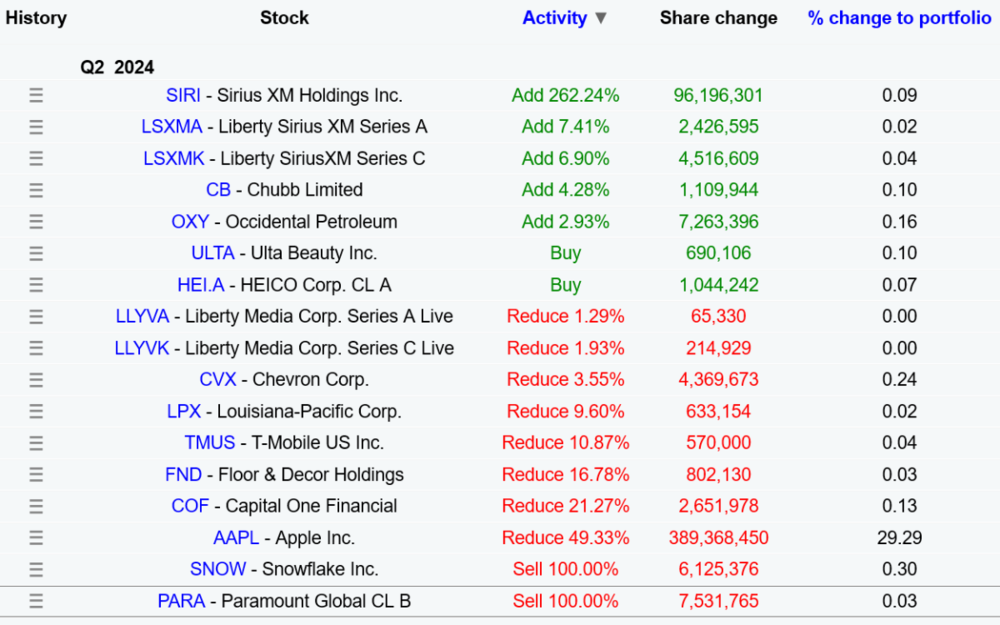Open history icon for T-Mobile US row

[x=36, y=443]
